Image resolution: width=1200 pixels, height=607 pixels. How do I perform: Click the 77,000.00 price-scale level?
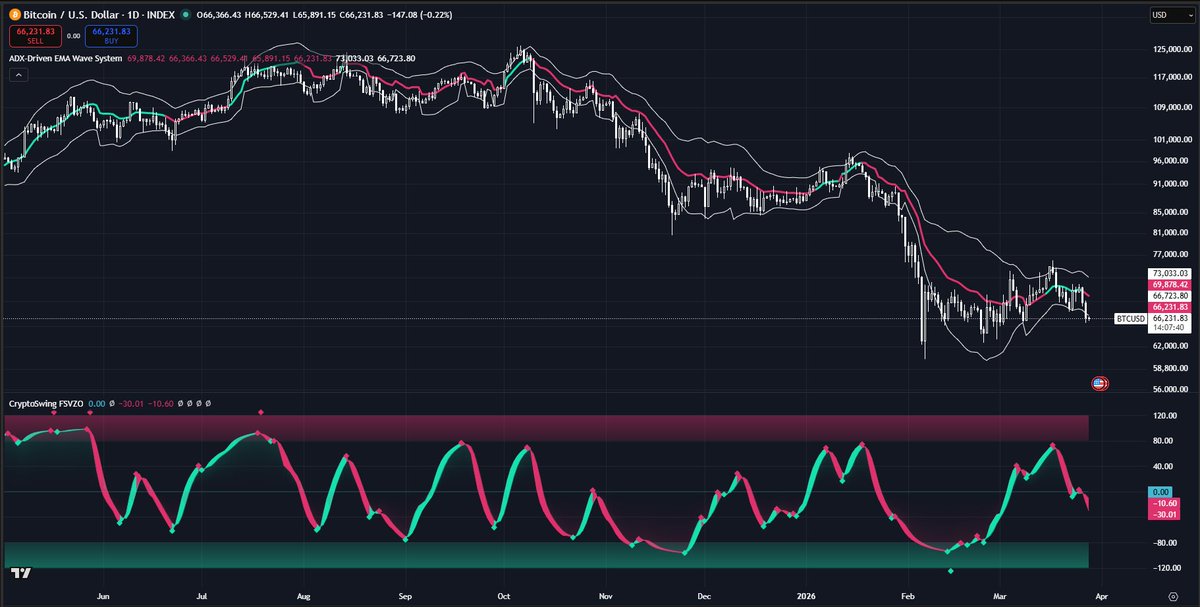click(1170, 254)
